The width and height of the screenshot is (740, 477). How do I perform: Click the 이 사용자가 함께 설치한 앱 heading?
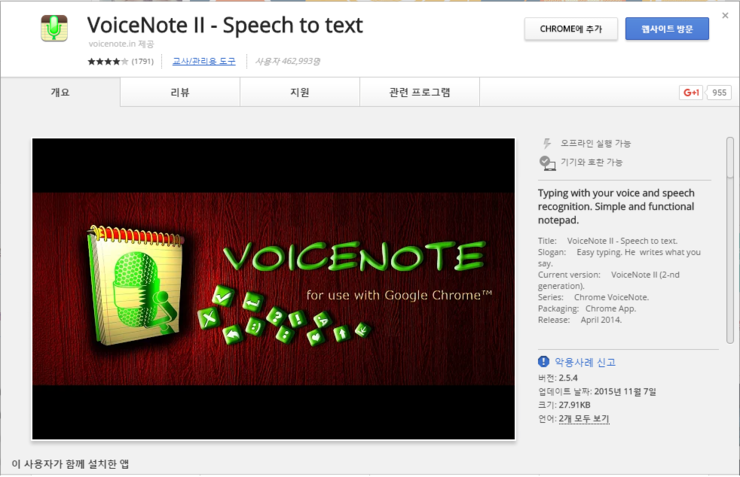(x=70, y=464)
